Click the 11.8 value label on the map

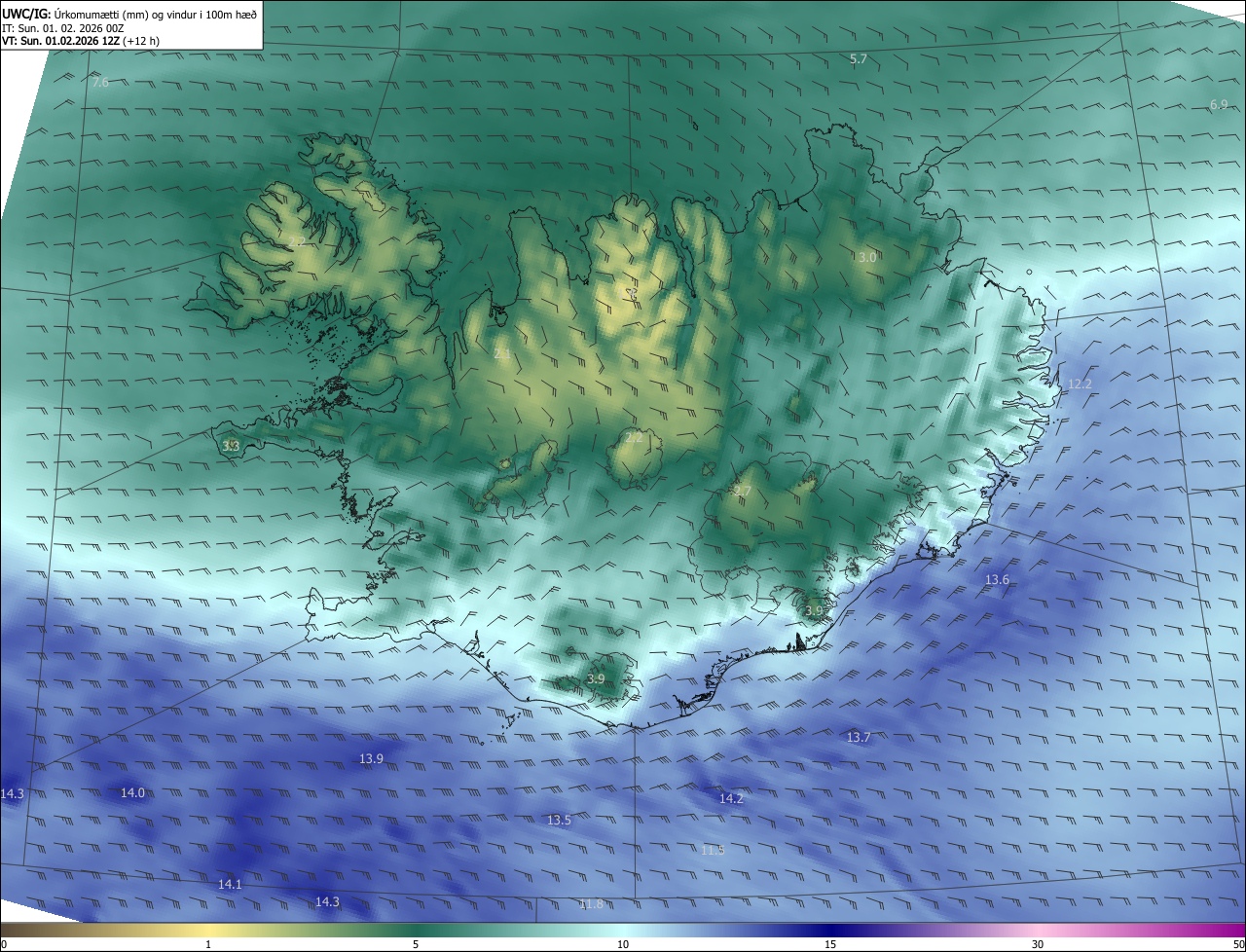591,904
